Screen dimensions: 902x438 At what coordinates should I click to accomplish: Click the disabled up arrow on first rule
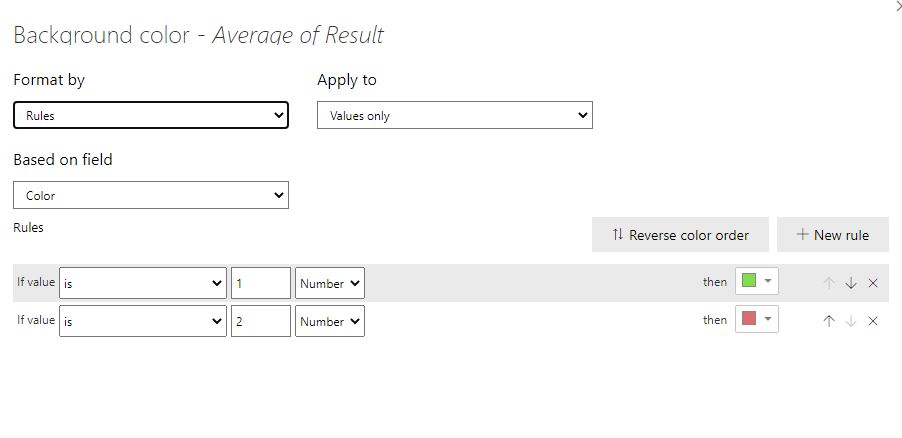coord(828,283)
